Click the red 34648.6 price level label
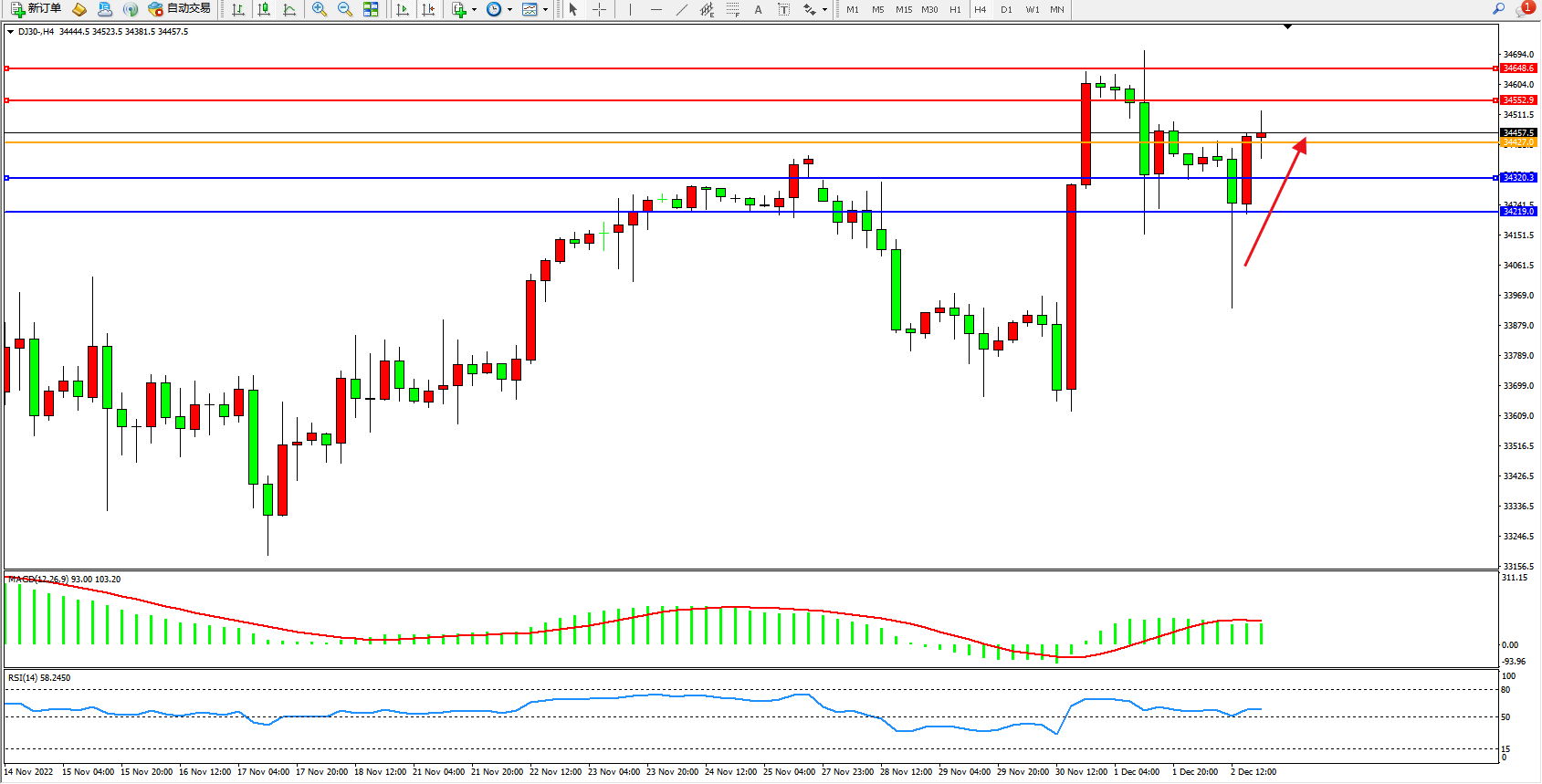Viewport: 1542px width, 784px height. pyautogui.click(x=1518, y=68)
